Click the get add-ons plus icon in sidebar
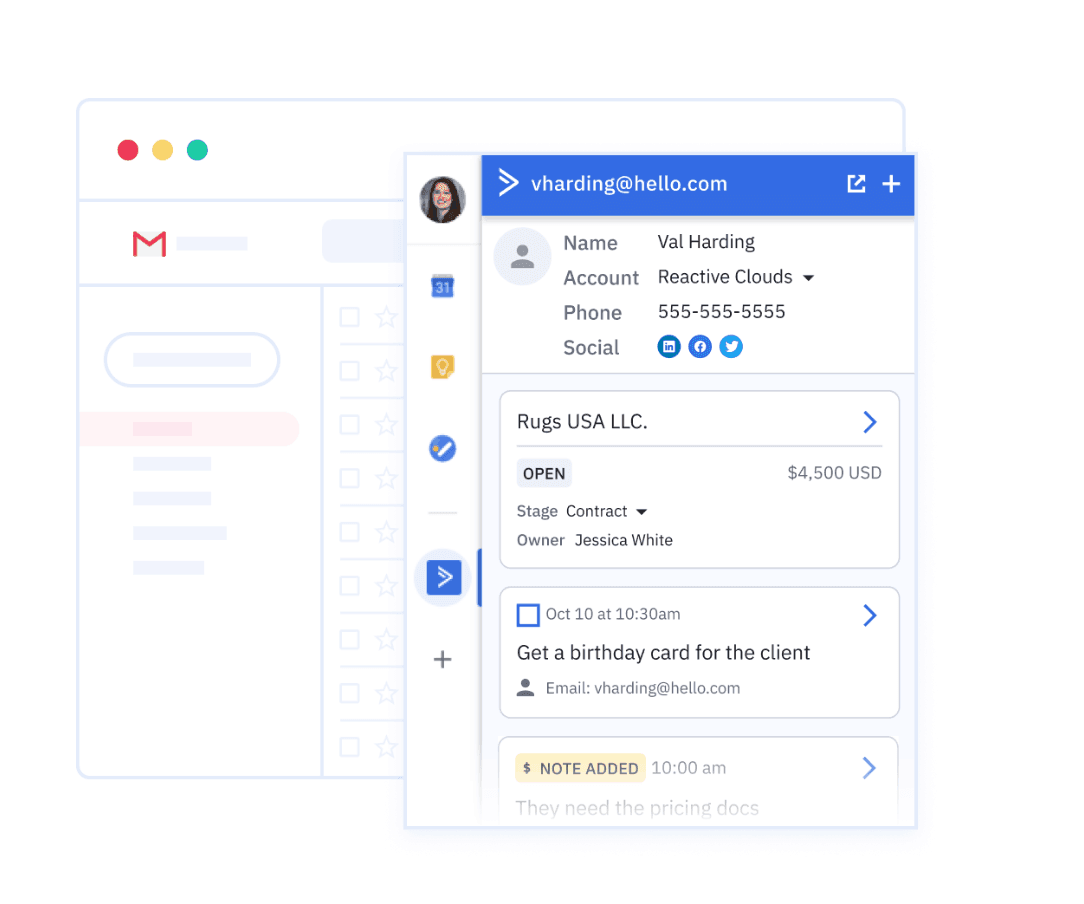The image size is (1084, 904). point(442,659)
